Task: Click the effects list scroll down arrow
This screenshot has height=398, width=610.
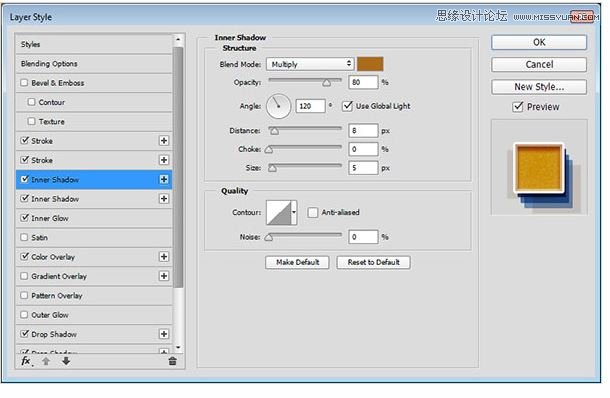Action: pyautogui.click(x=178, y=347)
